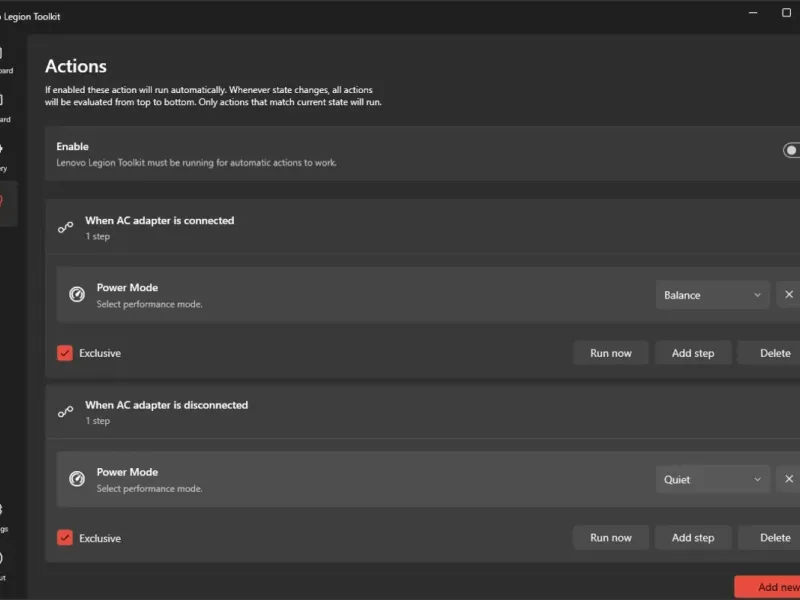Click the gauge icon beside Balance Power Mode
The width and height of the screenshot is (800, 600).
point(77,295)
